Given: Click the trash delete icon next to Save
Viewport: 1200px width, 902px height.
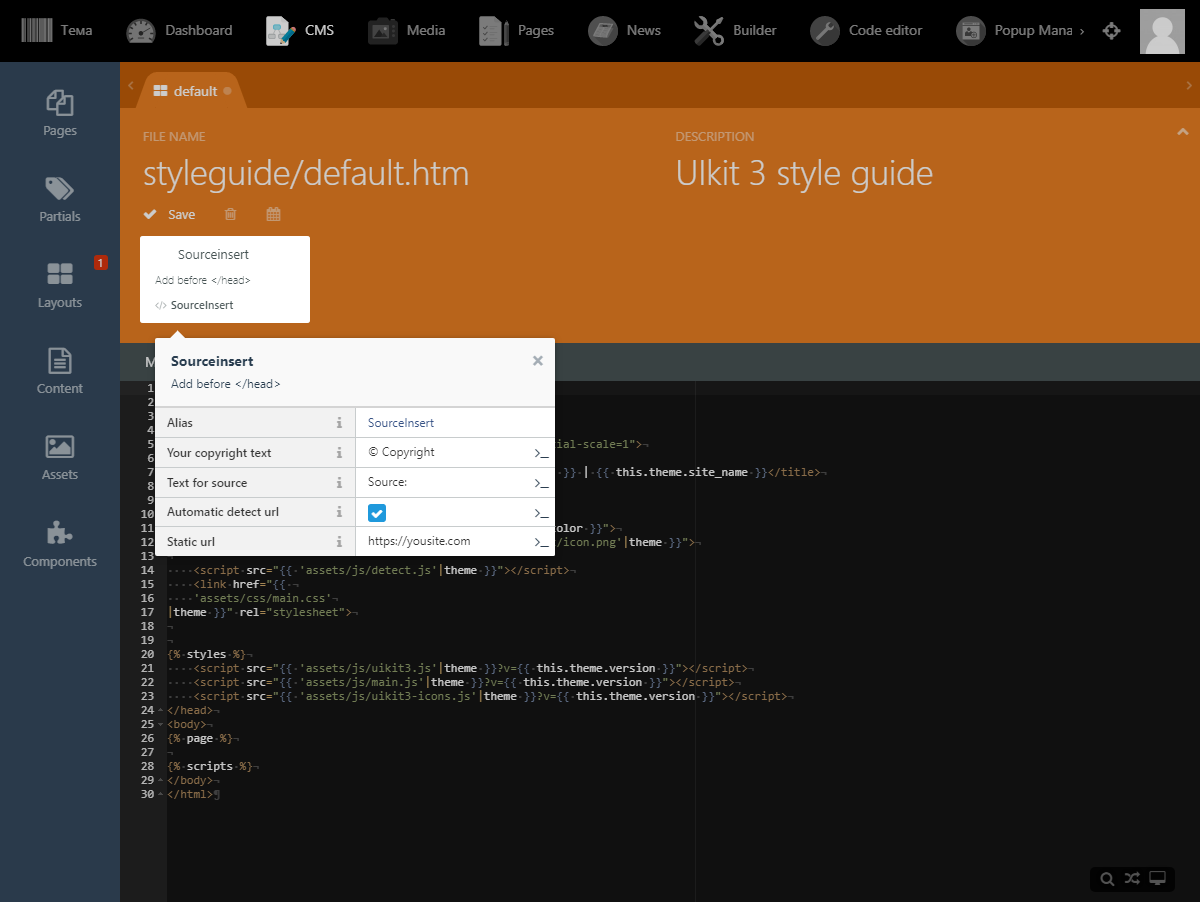Looking at the screenshot, I should coord(231,214).
